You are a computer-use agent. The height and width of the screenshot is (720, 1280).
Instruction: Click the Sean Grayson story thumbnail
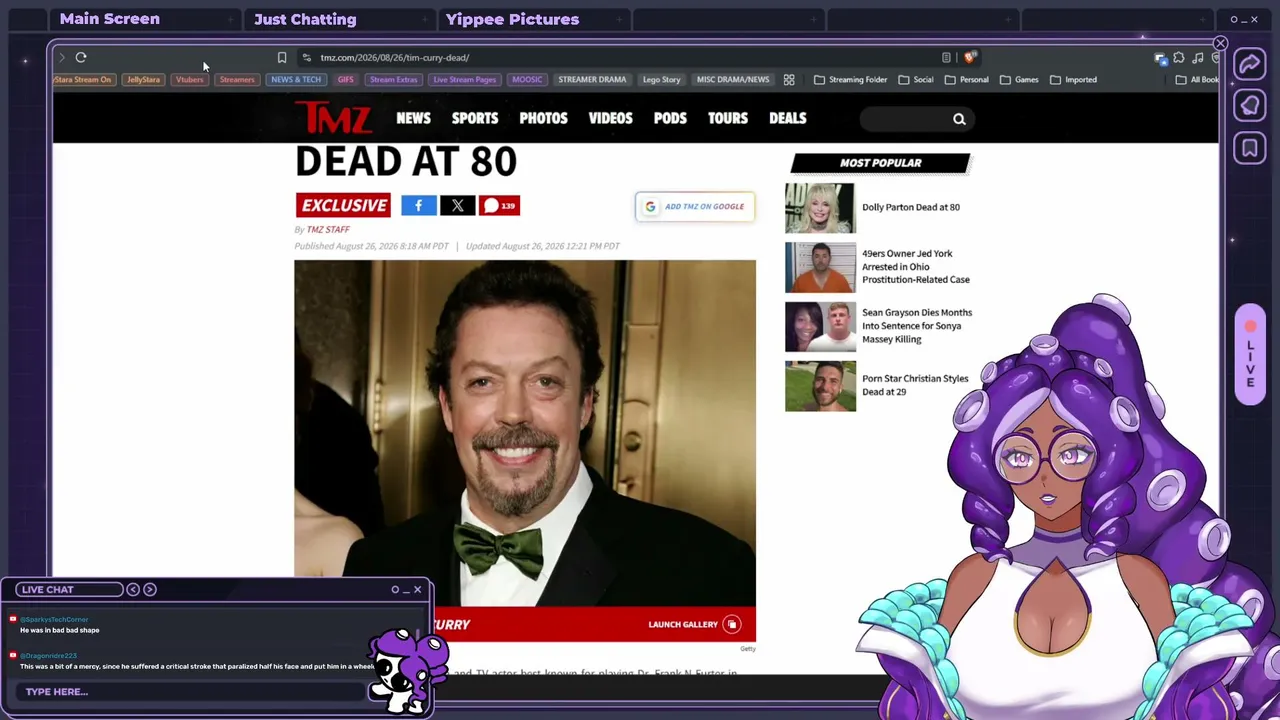(820, 326)
